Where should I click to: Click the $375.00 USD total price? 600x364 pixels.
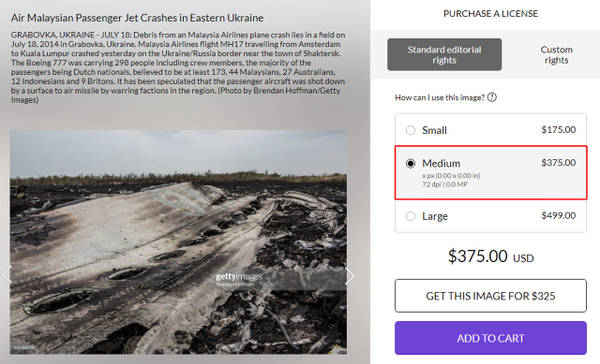491,256
